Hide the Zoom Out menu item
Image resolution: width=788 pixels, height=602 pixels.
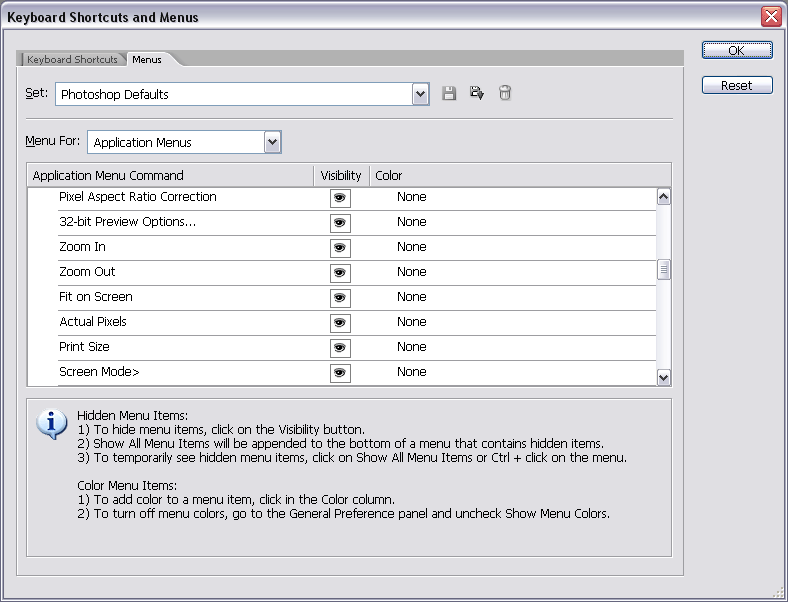click(x=340, y=273)
